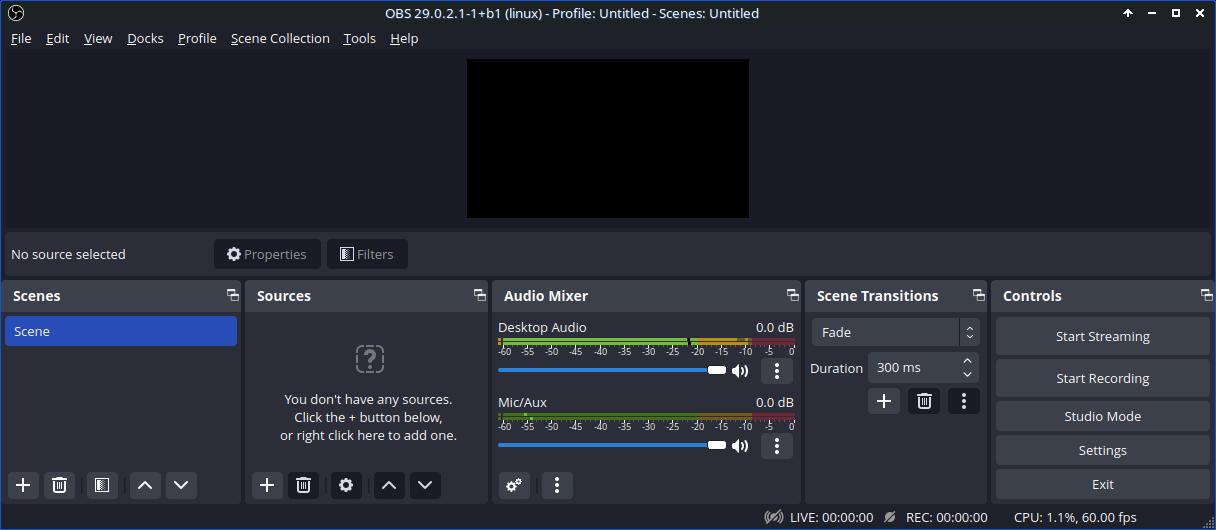Screen dimensions: 1216x530
Task: Mute Mic/Aux speaker icon
Action: coord(740,446)
